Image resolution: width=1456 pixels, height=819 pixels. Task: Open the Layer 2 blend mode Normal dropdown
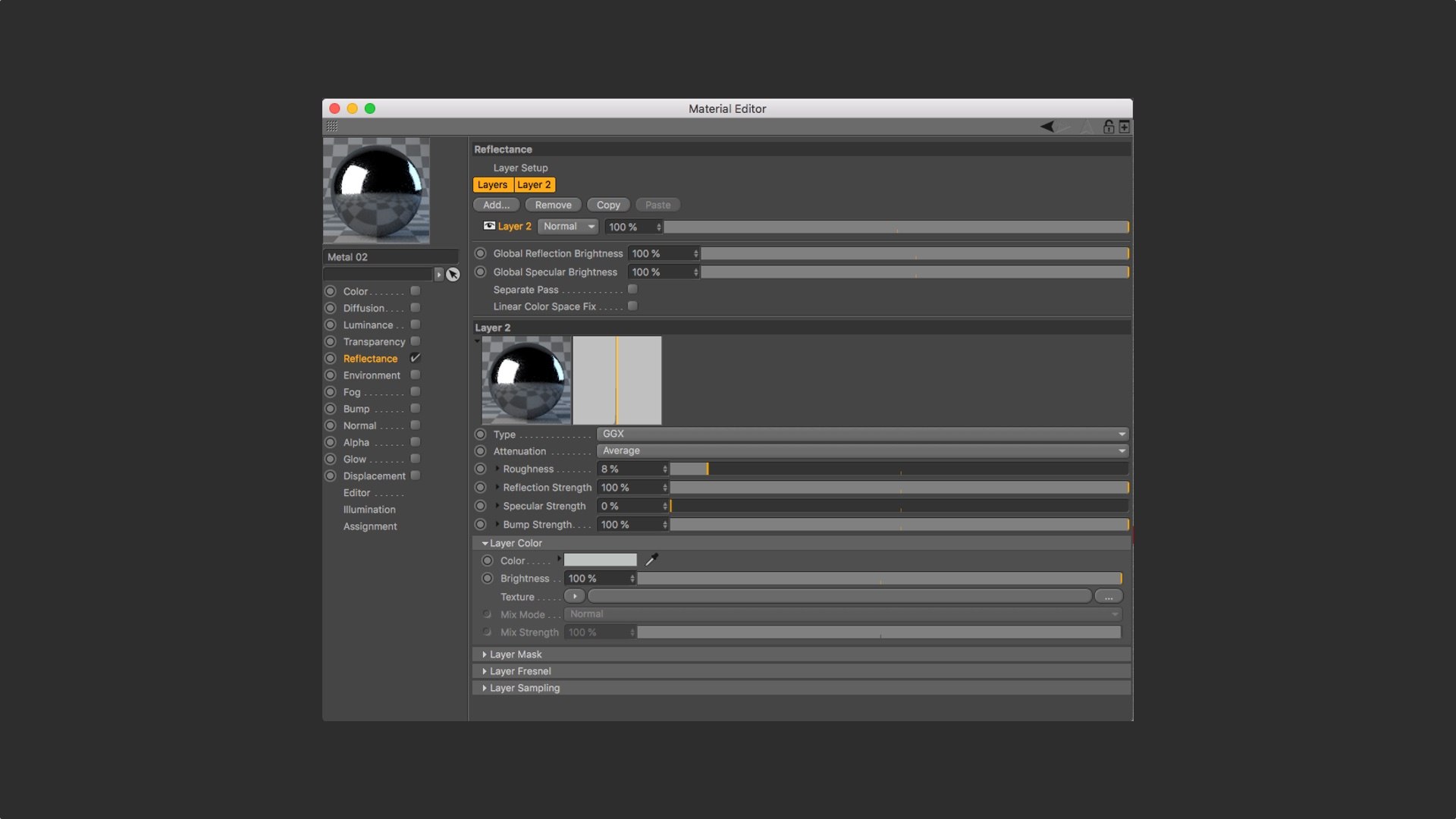click(568, 226)
